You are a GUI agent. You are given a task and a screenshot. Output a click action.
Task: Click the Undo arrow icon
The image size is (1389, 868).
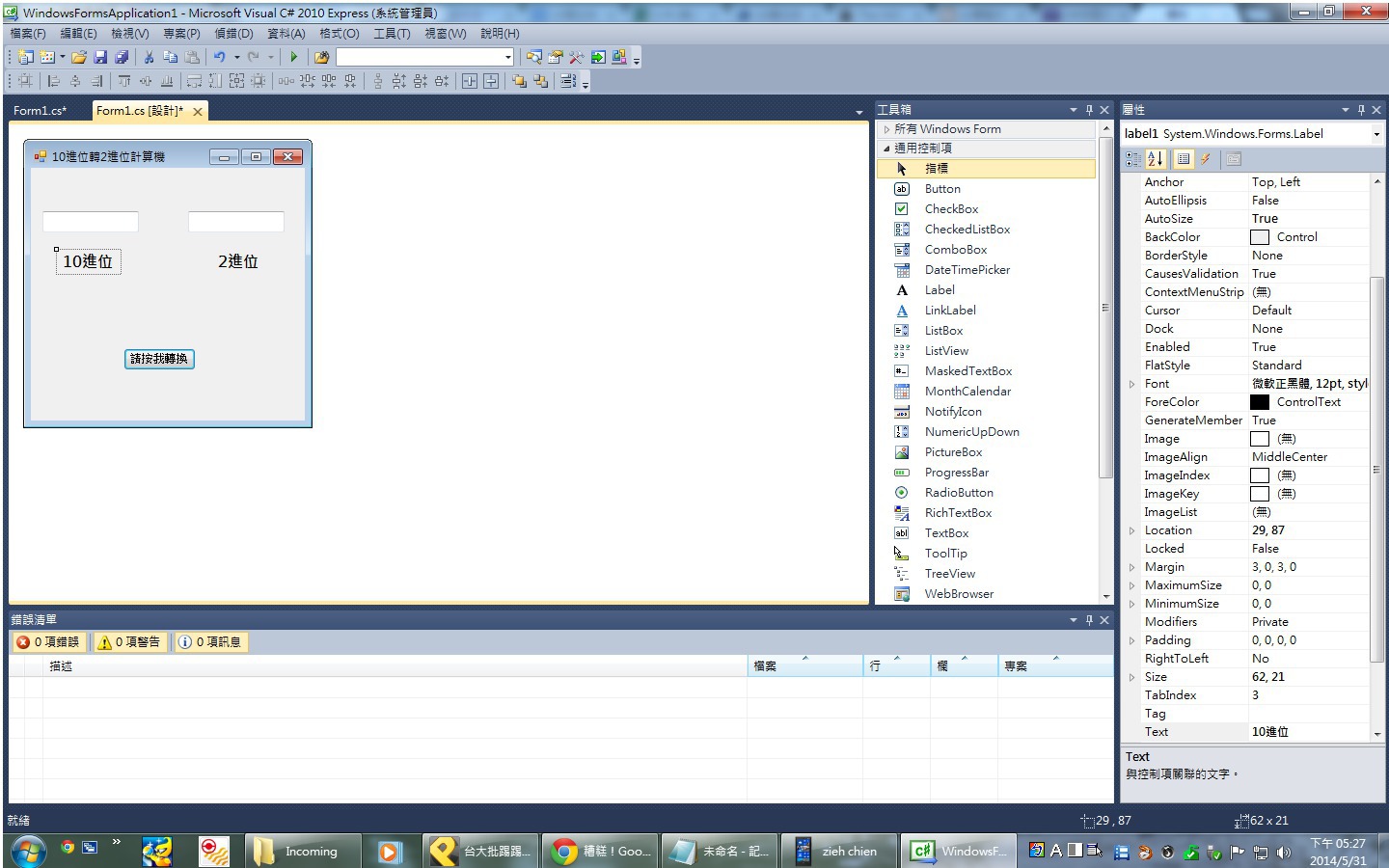pyautogui.click(x=220, y=58)
